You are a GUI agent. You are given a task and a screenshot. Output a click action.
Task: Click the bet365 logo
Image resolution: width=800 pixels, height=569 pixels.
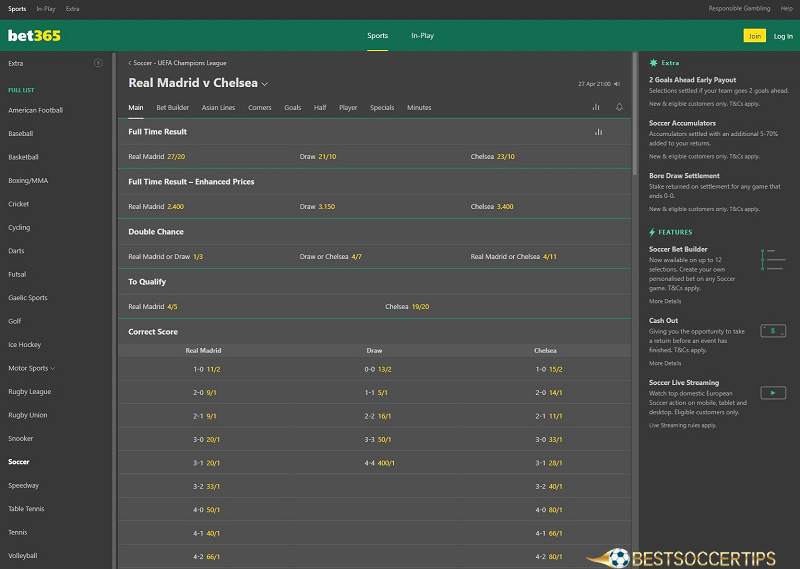coord(34,36)
